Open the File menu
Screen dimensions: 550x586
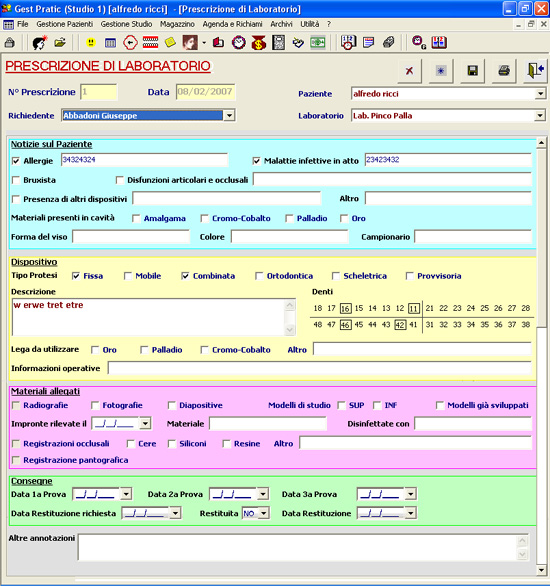point(22,24)
